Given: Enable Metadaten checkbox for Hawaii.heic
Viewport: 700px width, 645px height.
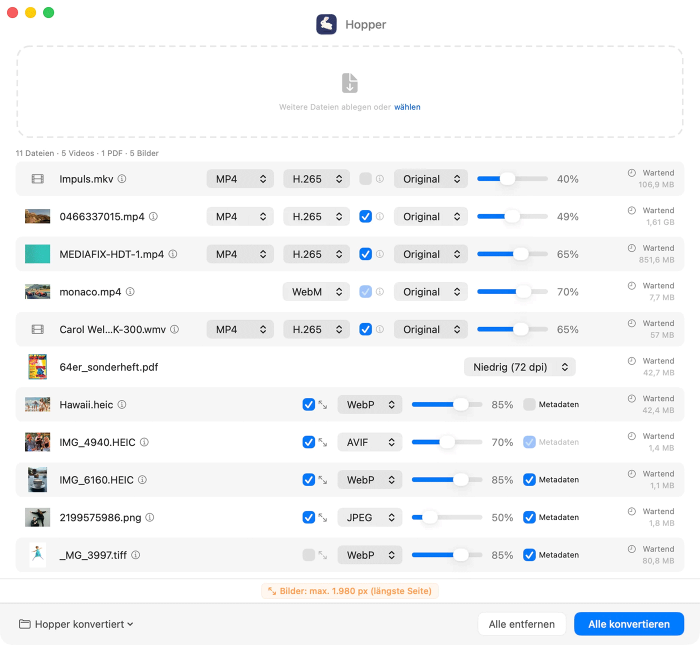Looking at the screenshot, I should point(529,404).
